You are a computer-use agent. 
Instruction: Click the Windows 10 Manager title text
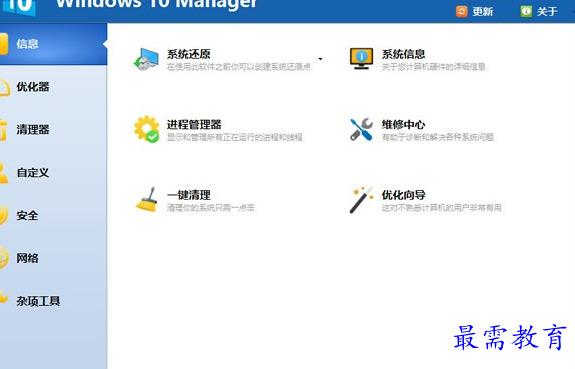point(157,4)
